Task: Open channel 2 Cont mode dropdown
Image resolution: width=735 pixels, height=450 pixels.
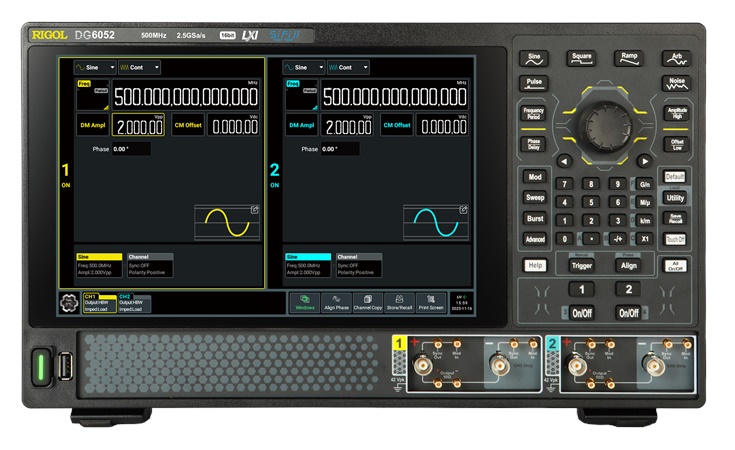Action: pyautogui.click(x=348, y=68)
